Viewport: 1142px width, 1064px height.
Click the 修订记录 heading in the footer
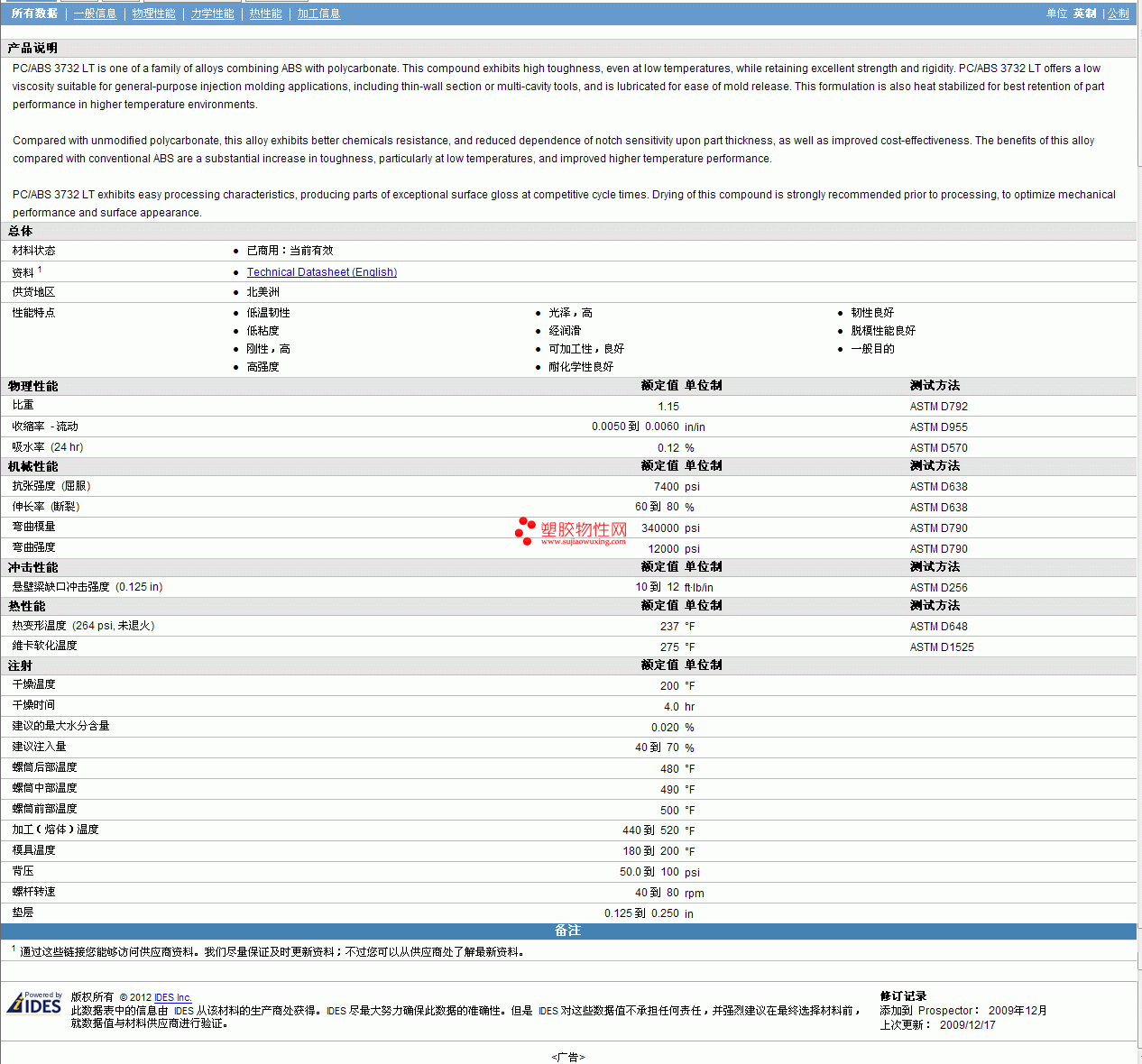904,996
